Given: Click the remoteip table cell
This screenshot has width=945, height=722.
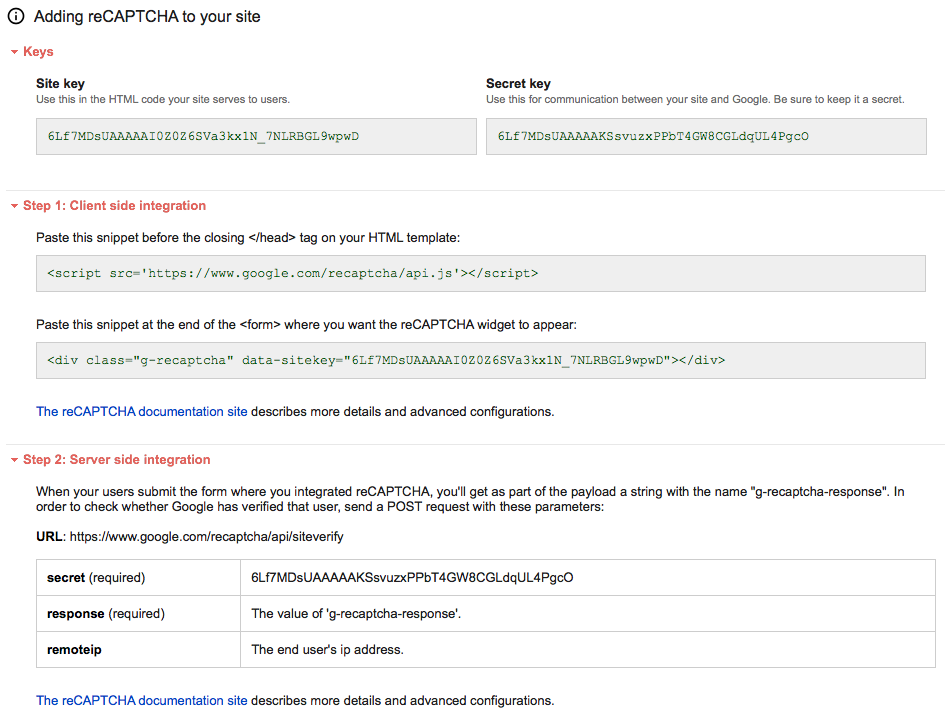Looking at the screenshot, I should tap(139, 650).
